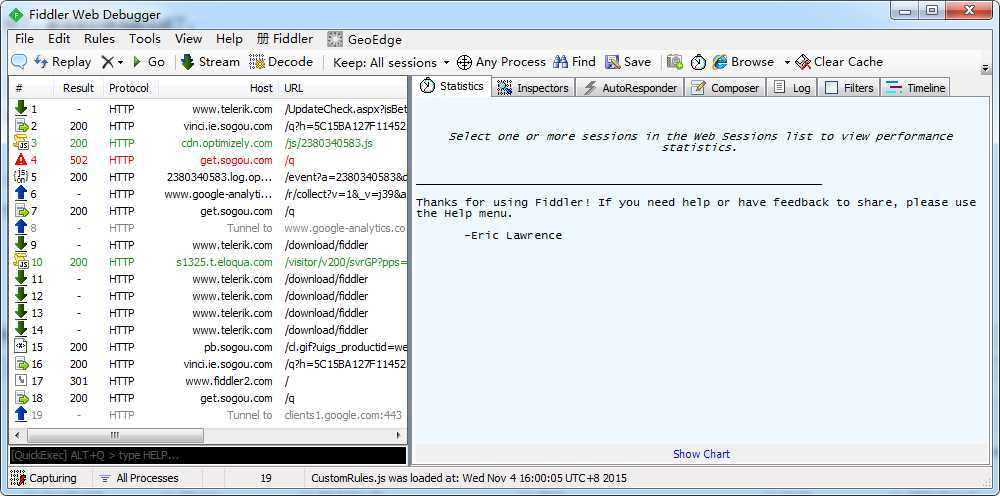1000x496 pixels.
Task: Click session count 19 in status bar
Action: point(266,478)
